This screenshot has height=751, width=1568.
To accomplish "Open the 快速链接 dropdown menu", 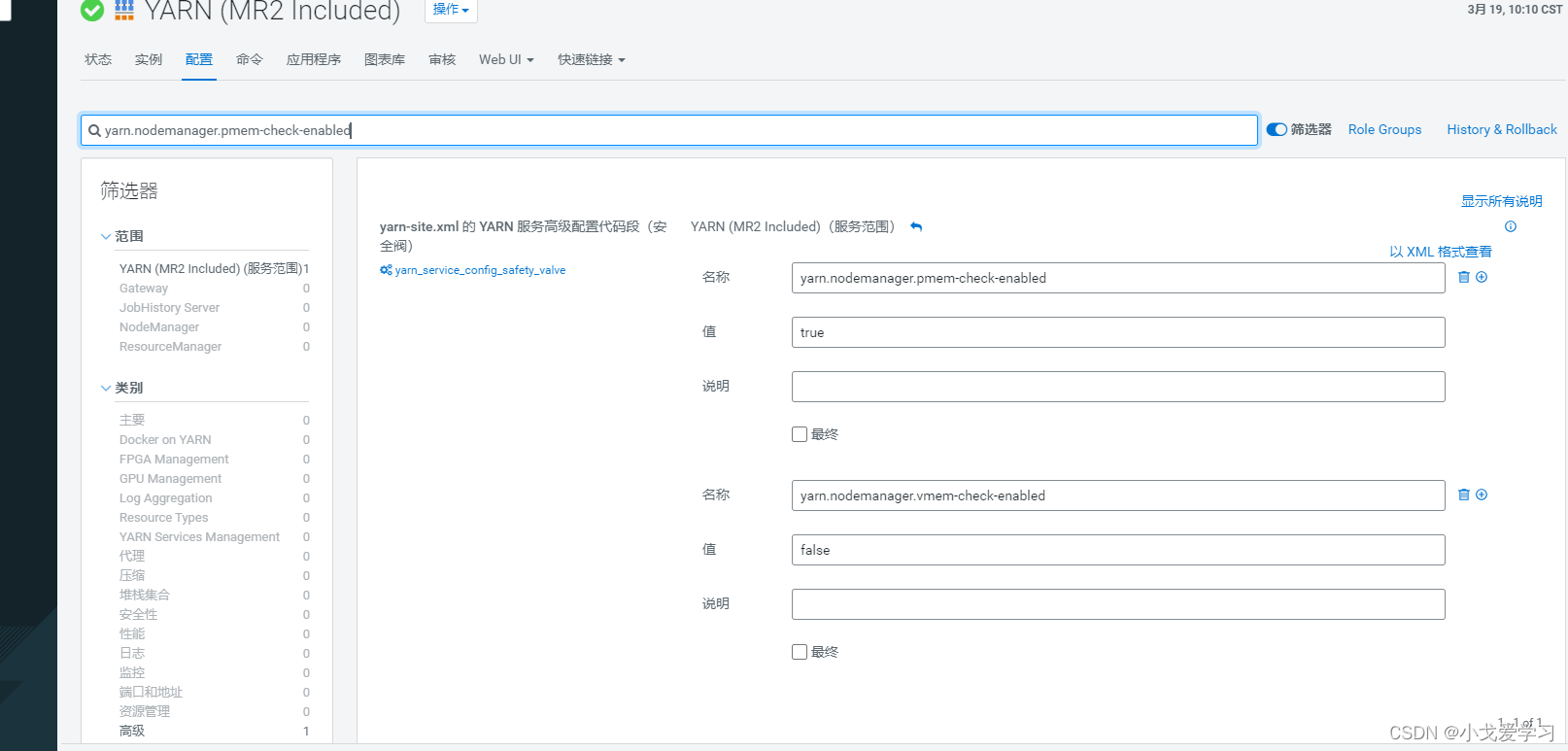I will [x=592, y=59].
